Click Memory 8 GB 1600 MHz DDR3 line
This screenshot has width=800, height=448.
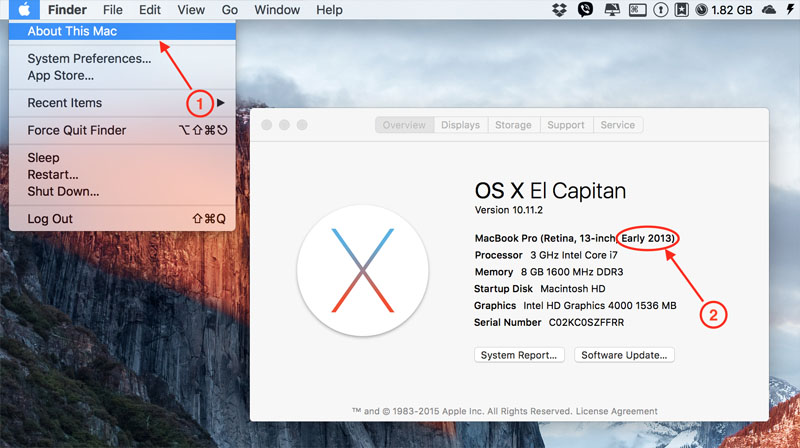point(549,272)
